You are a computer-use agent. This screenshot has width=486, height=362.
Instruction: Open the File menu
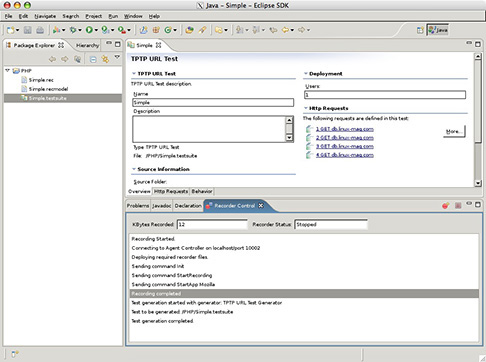8,16
